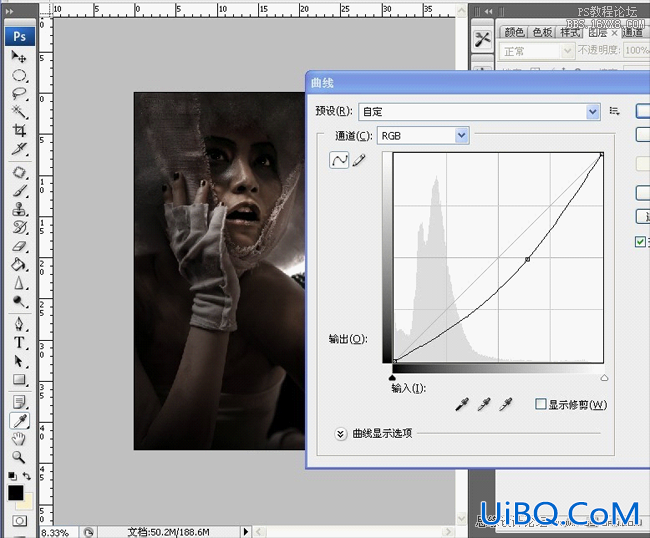Open the preset options menu icon
Image resolution: width=650 pixels, height=538 pixels.
click(x=614, y=111)
